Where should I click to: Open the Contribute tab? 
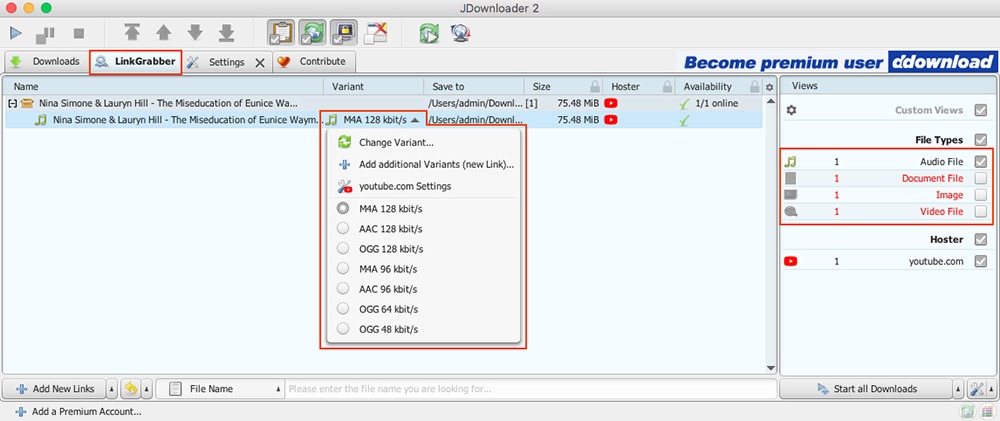(x=314, y=62)
